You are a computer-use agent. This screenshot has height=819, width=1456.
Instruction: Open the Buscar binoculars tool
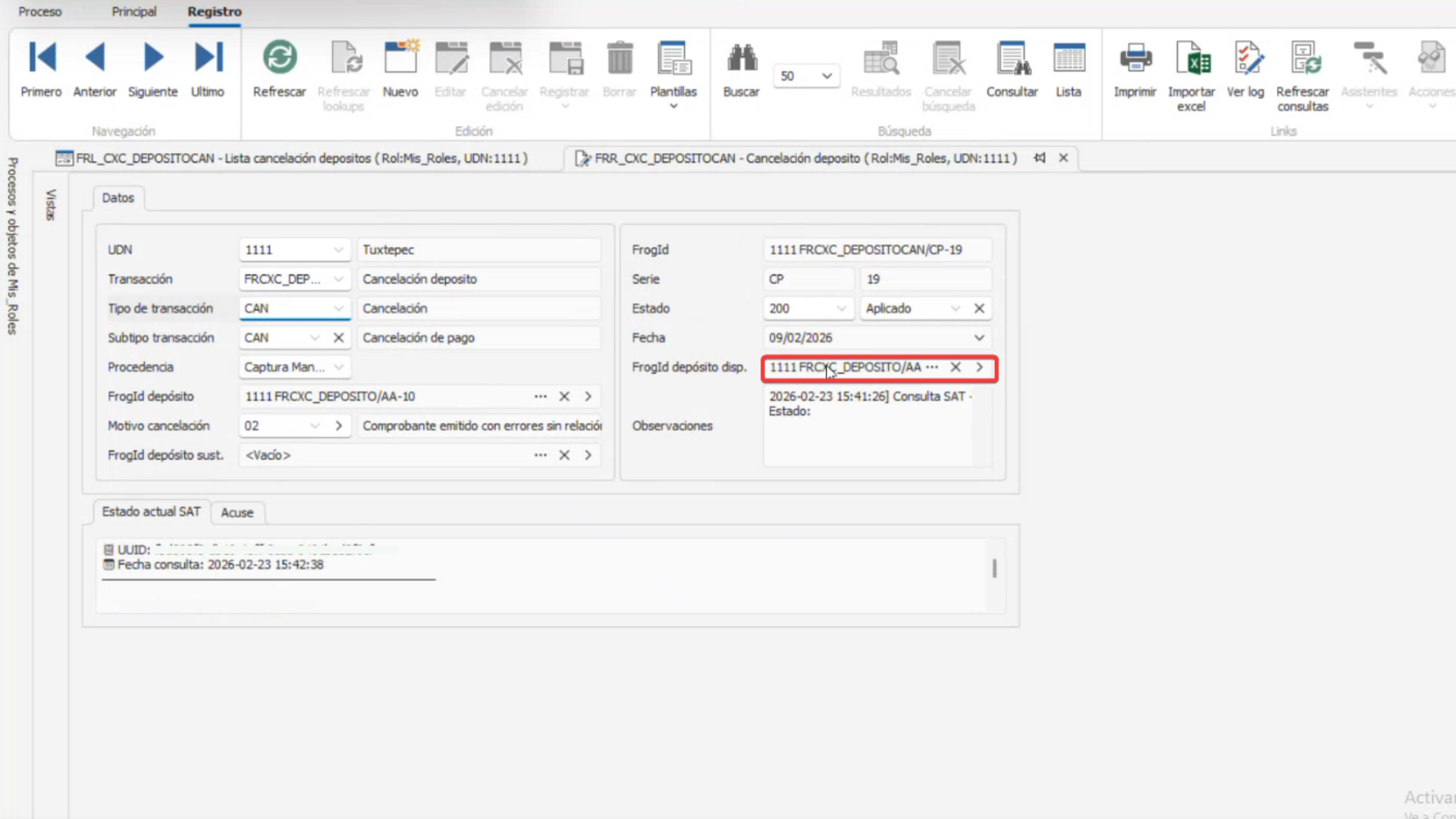[741, 58]
